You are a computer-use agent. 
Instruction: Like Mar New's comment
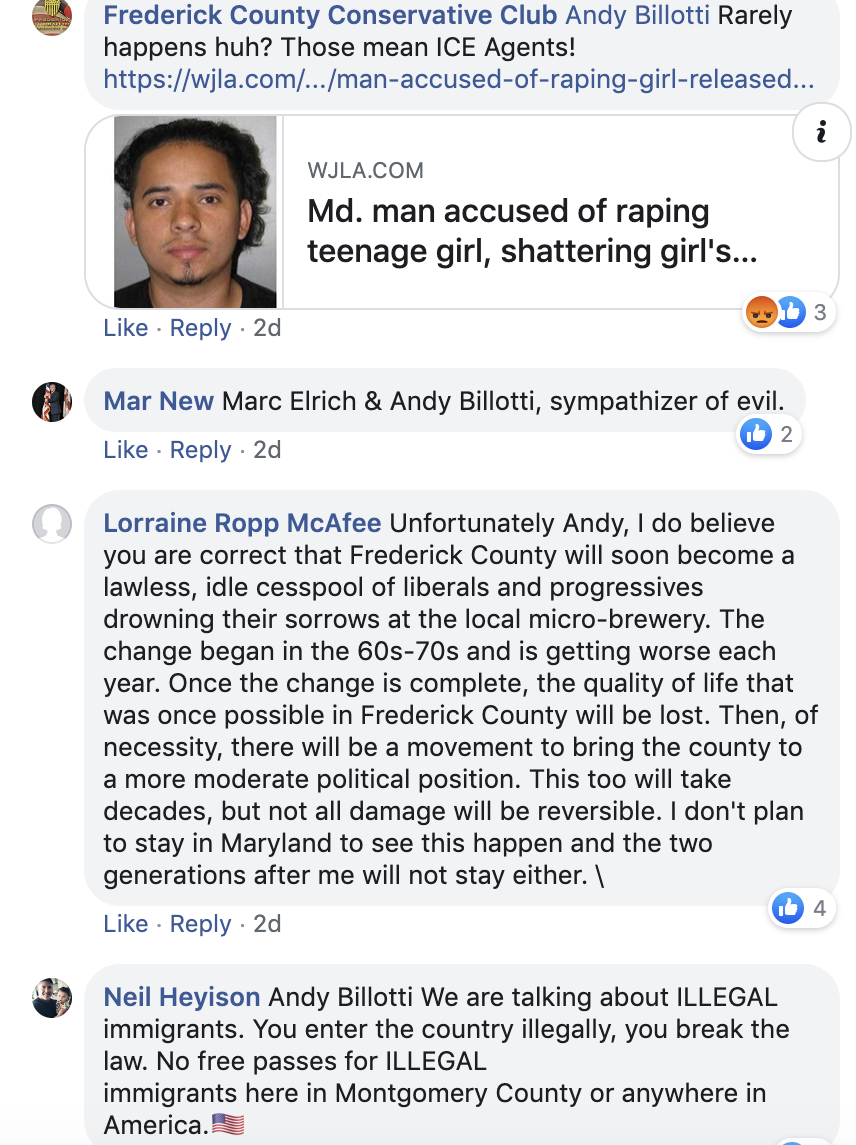pyautogui.click(x=126, y=450)
